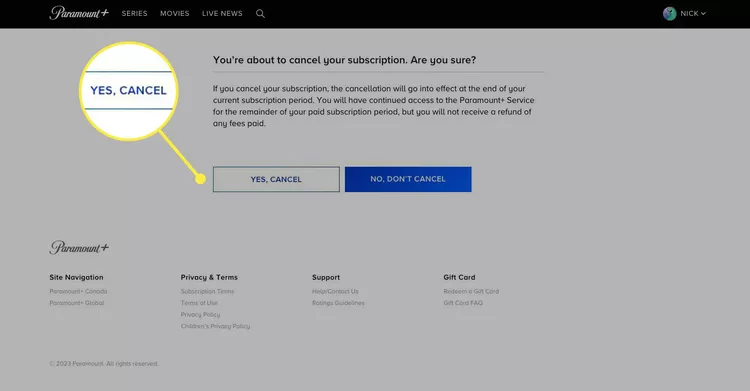This screenshot has height=391, width=750.
Task: Open the SERIES menu
Action: pos(134,13)
